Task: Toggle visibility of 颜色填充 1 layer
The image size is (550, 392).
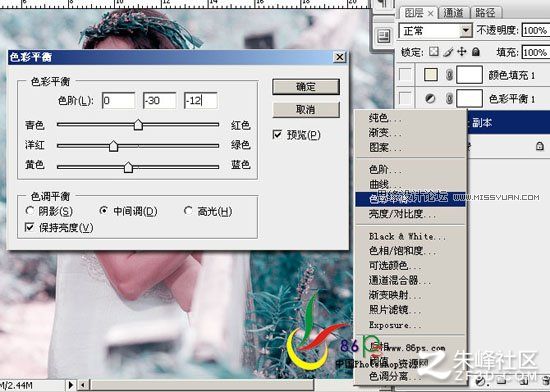Action: click(405, 75)
